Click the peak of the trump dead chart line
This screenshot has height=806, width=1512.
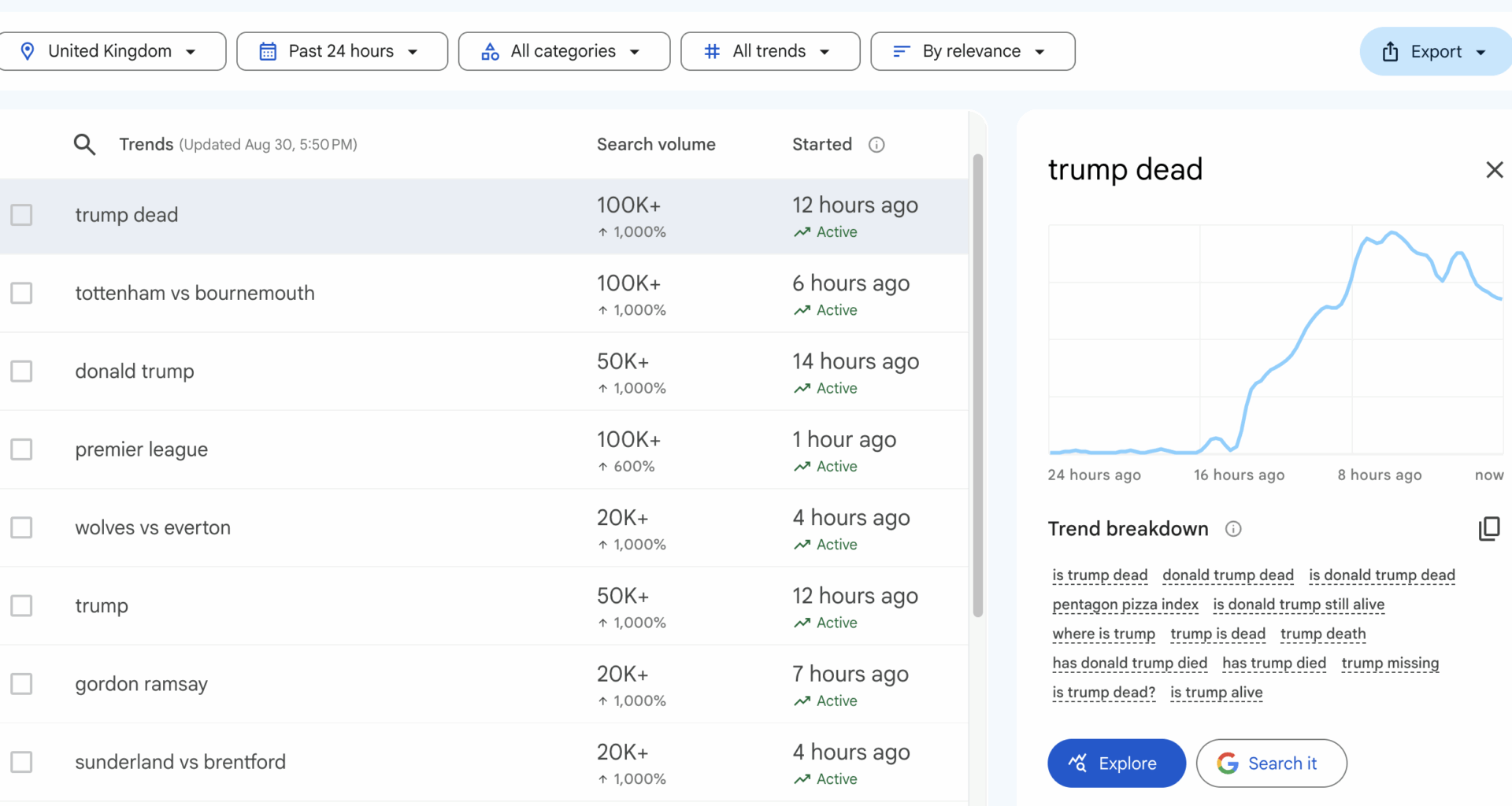tap(1392, 233)
